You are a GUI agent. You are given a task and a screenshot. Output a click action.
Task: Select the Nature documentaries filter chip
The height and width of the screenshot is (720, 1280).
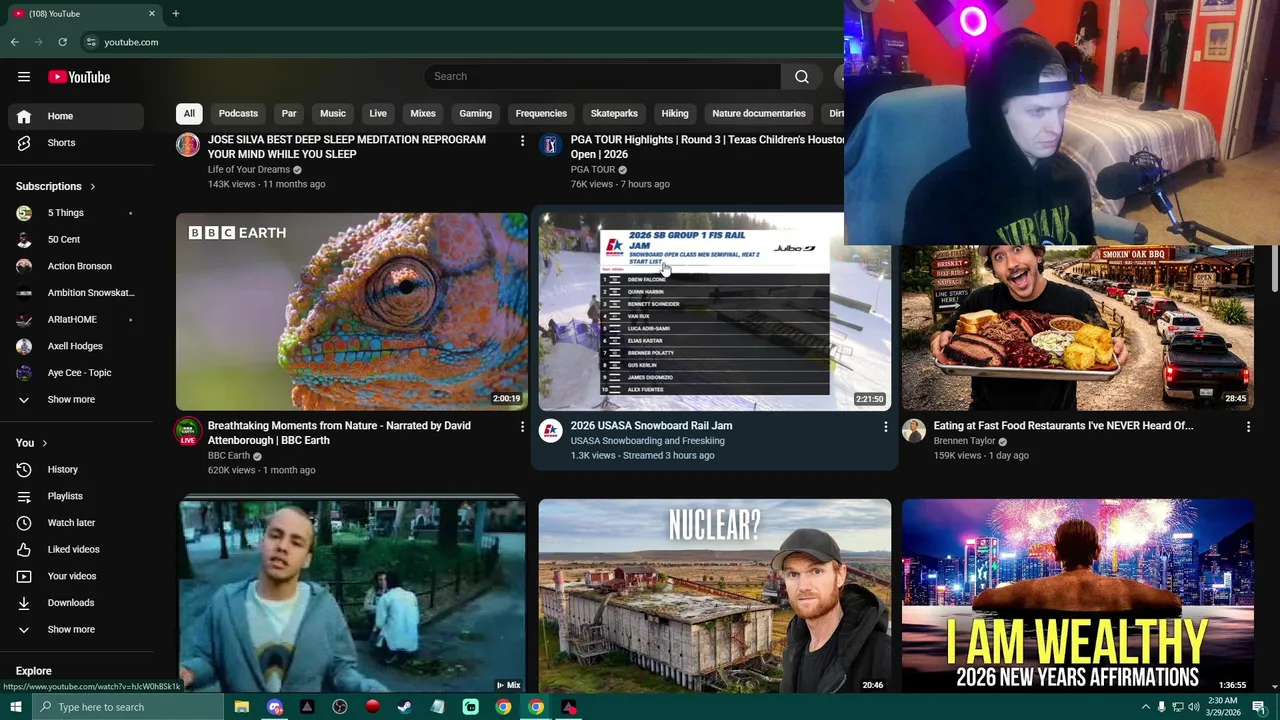point(759,113)
